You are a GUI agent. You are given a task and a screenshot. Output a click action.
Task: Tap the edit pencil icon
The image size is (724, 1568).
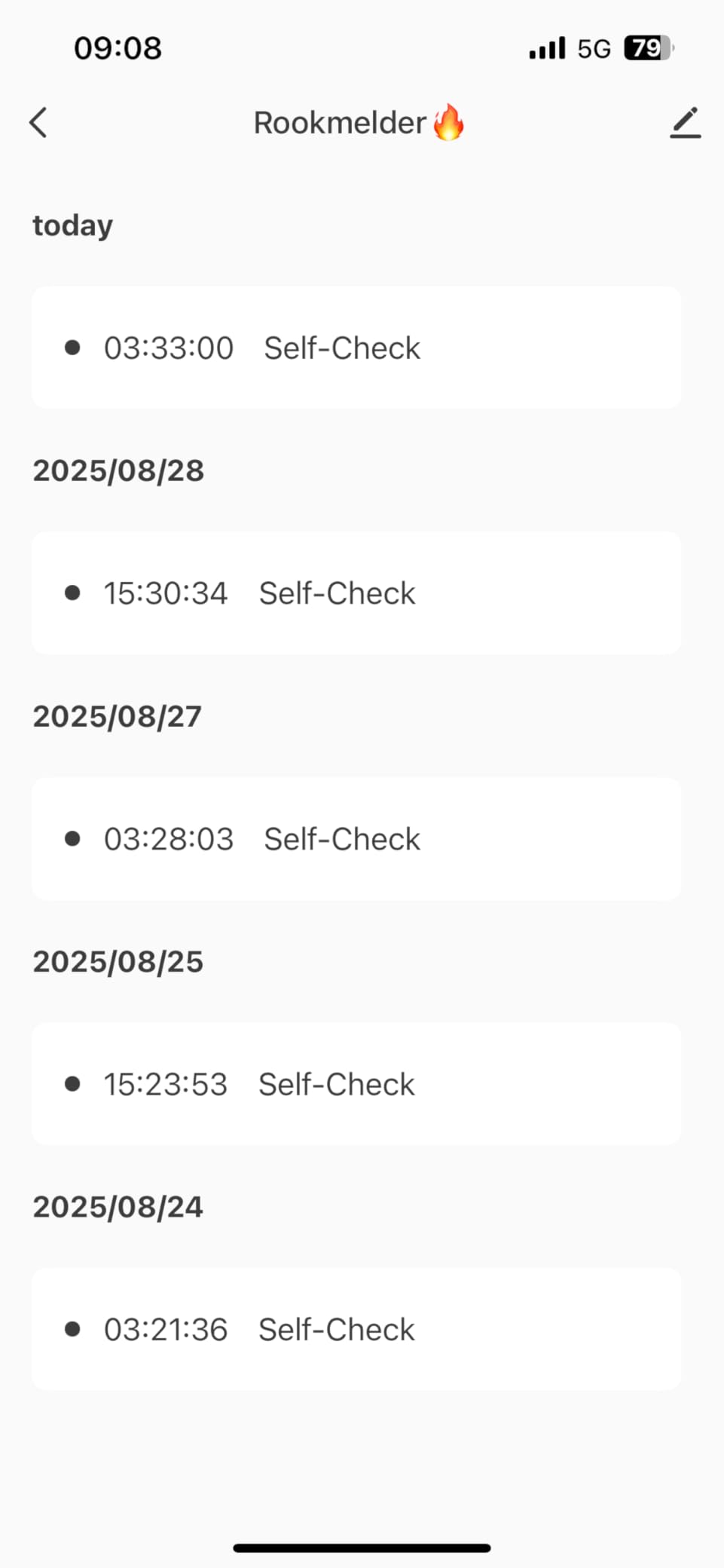[x=685, y=123]
